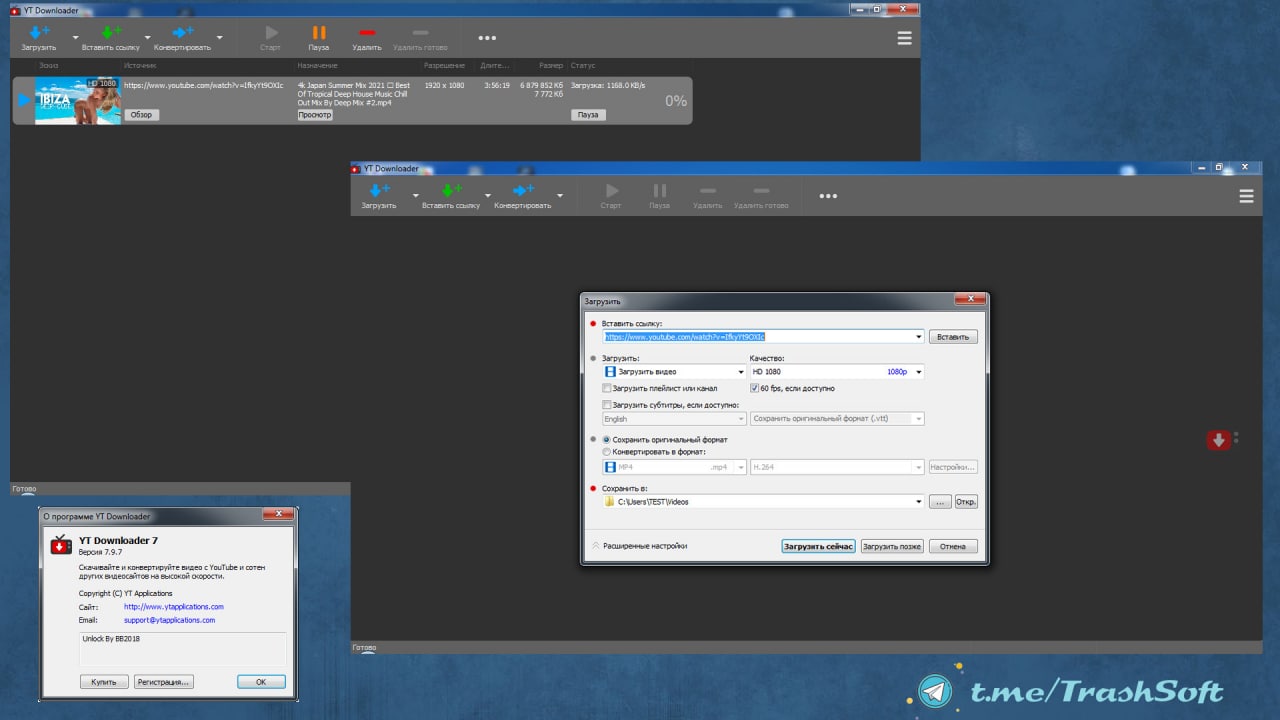Expand Расширенные настройки in the download dialog
Screen dimensions: 1280x720
tap(640, 546)
